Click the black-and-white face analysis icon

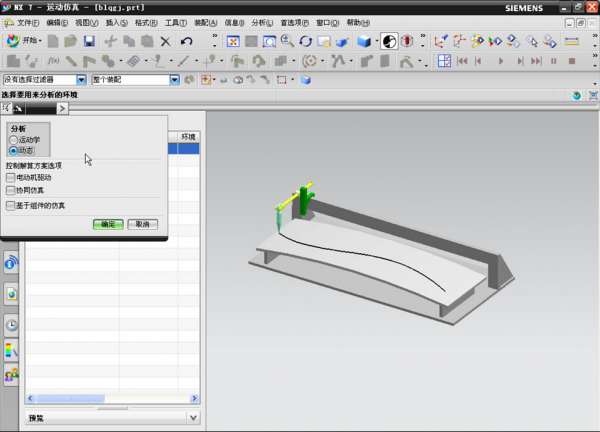click(x=389, y=41)
